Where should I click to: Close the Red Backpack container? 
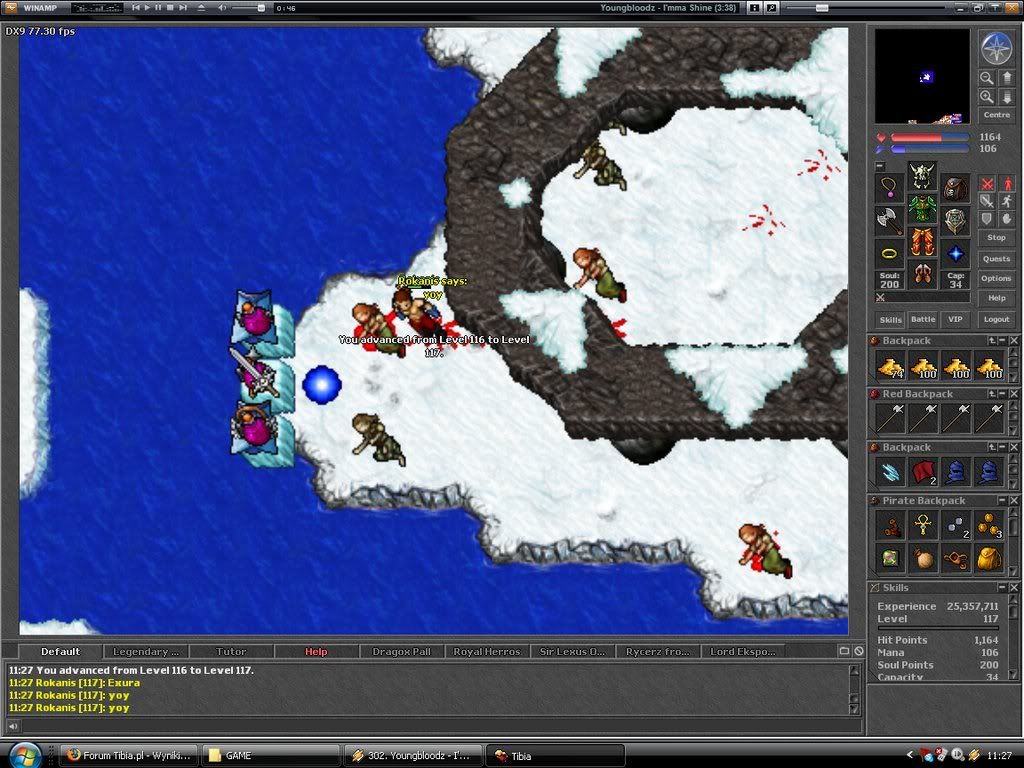coord(1014,394)
